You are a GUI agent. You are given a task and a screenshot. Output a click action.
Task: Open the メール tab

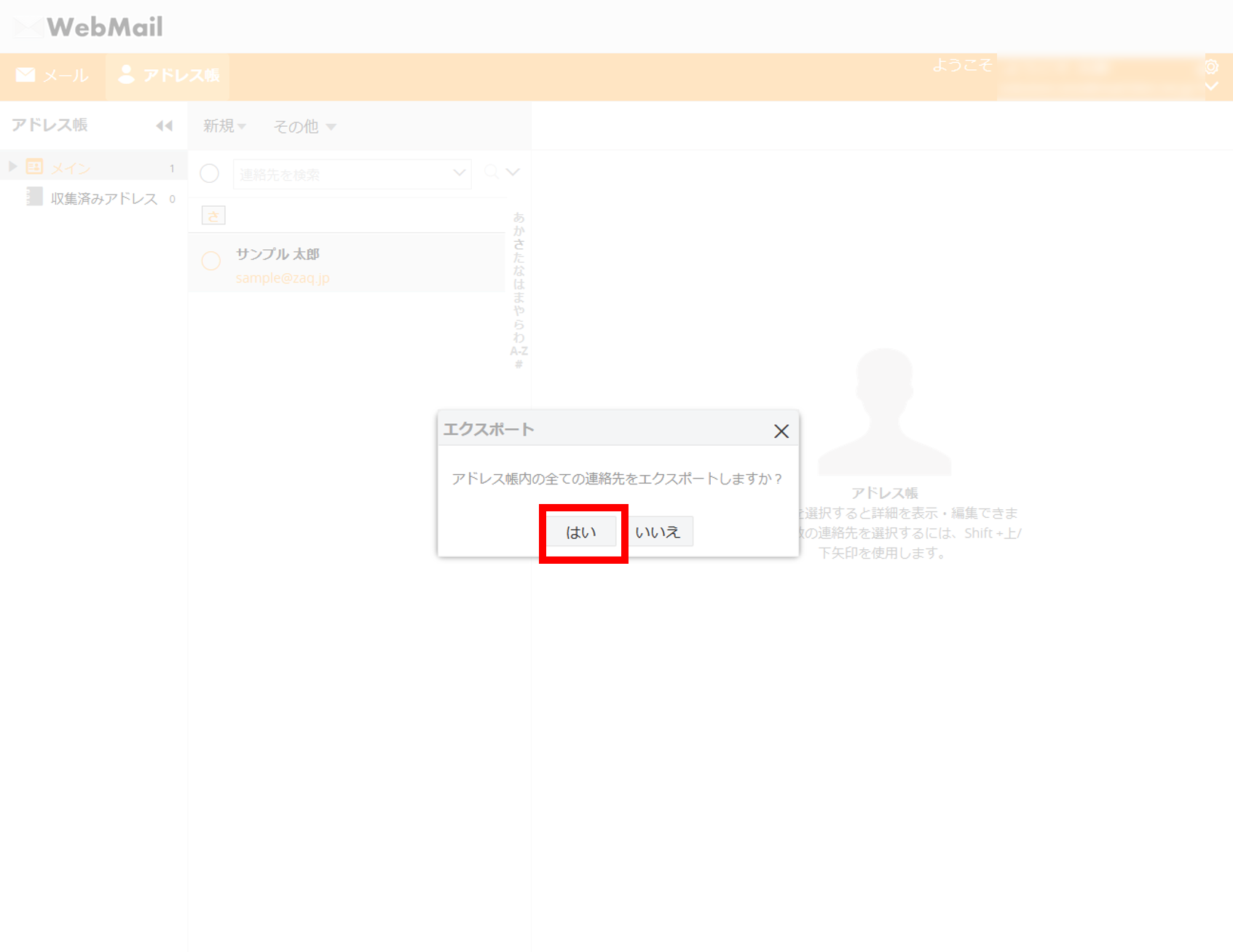point(52,76)
